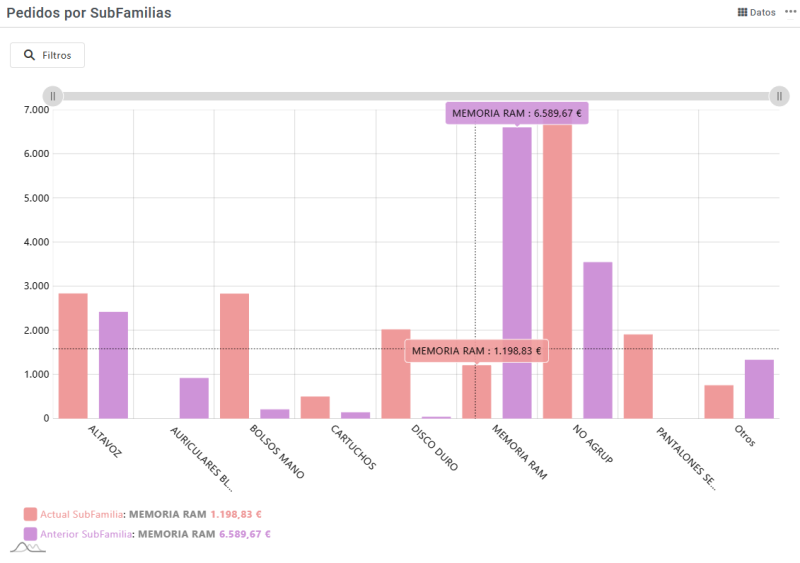The height and width of the screenshot is (563, 800).
Task: Select the pink PANTALONES bar
Action: 638,376
